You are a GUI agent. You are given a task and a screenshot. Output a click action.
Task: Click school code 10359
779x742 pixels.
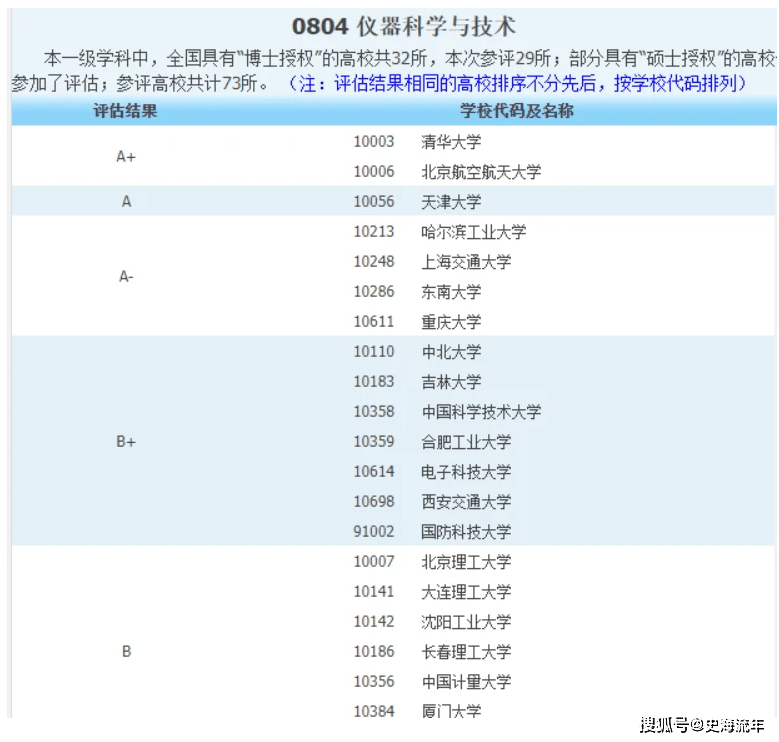374,441
